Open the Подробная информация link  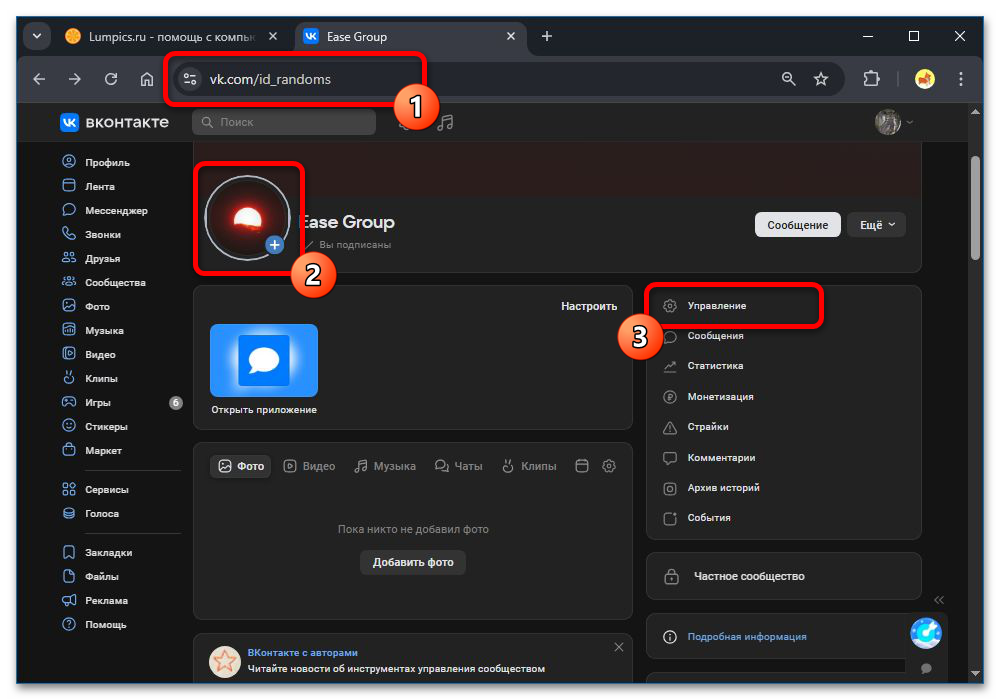(x=746, y=636)
